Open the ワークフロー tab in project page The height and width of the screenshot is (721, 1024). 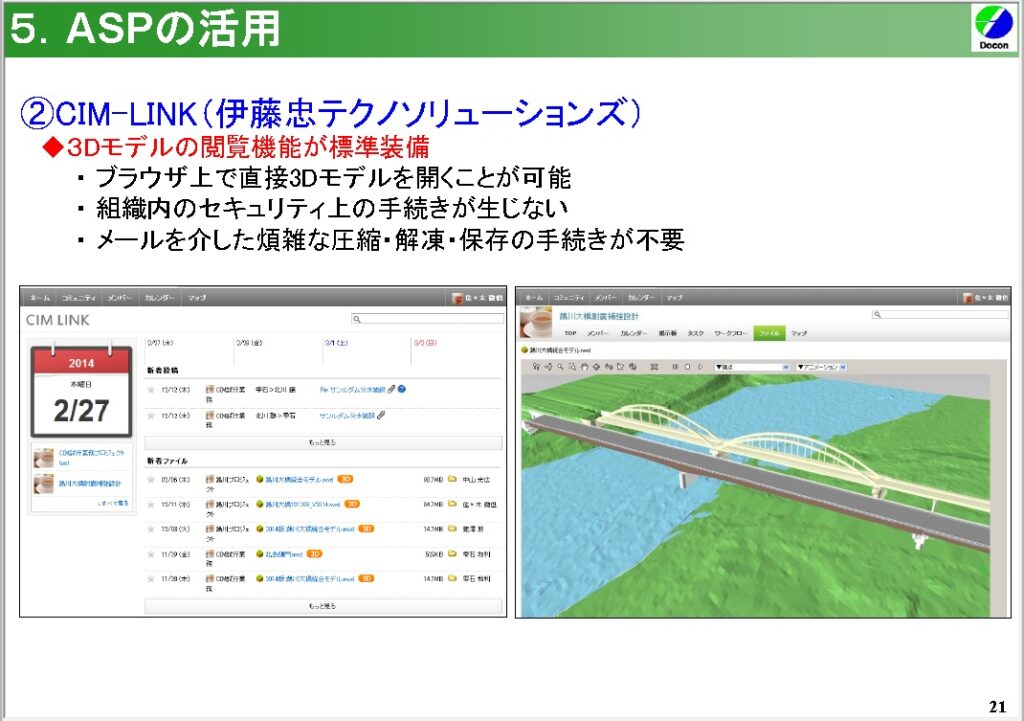tap(731, 333)
